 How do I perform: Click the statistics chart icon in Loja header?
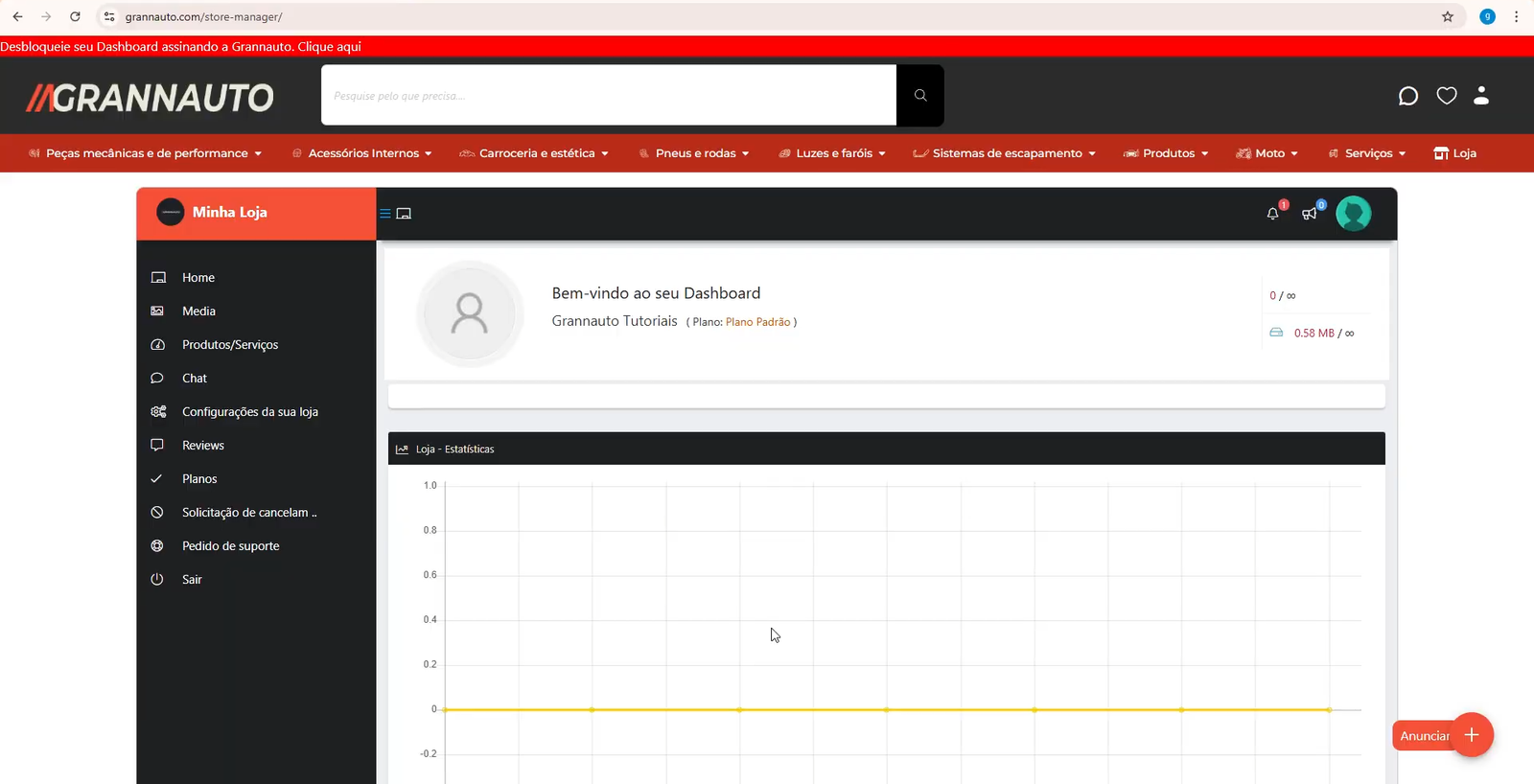pos(402,450)
